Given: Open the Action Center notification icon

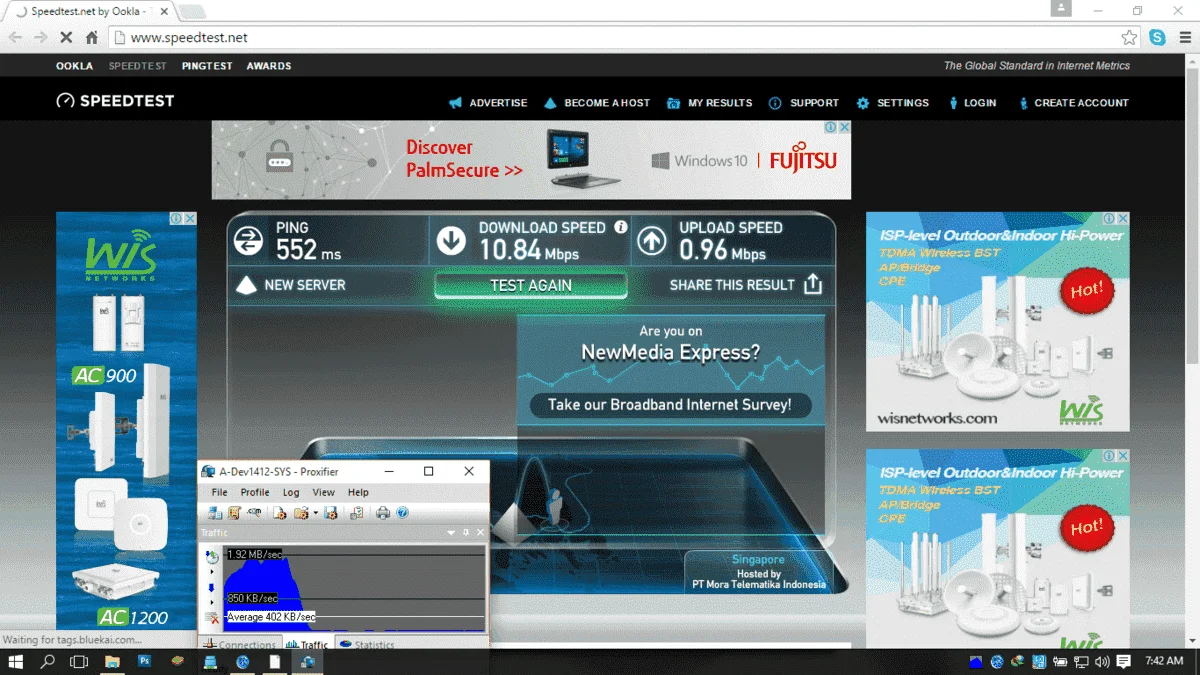Looking at the screenshot, I should click(x=1123, y=661).
